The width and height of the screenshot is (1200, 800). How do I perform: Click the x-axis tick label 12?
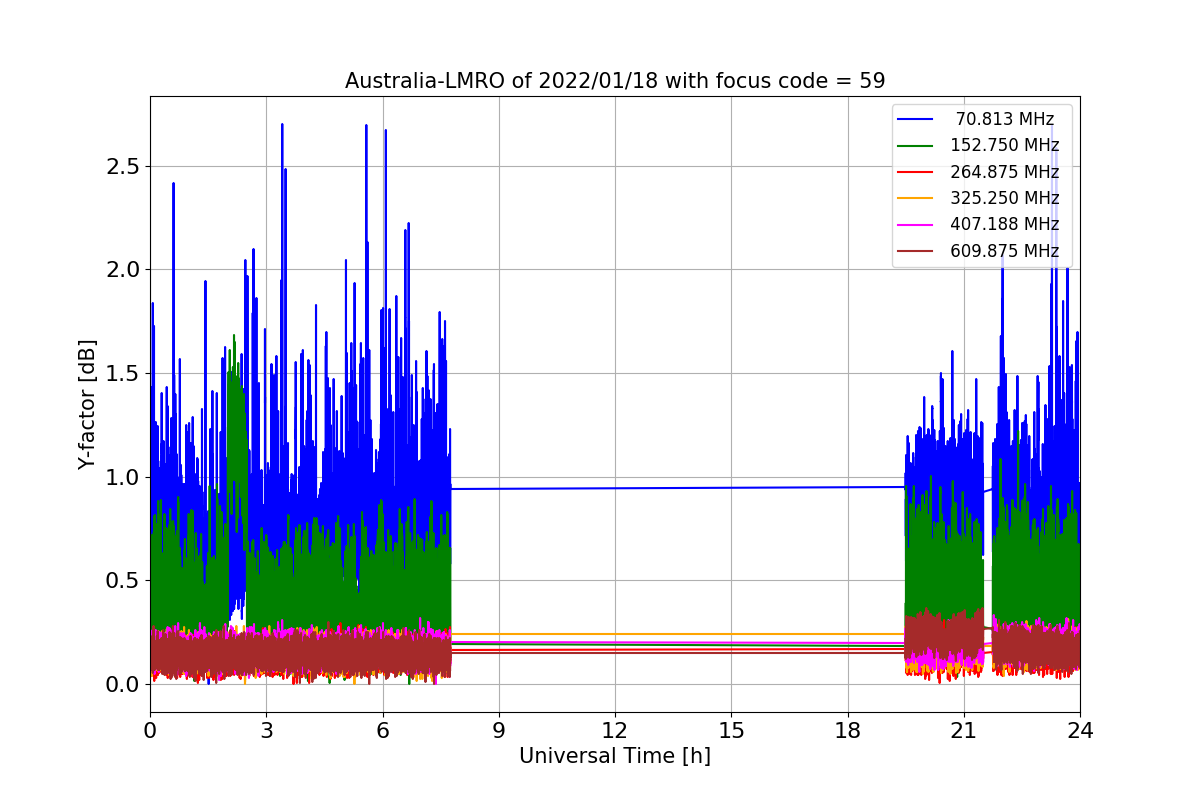[615, 731]
